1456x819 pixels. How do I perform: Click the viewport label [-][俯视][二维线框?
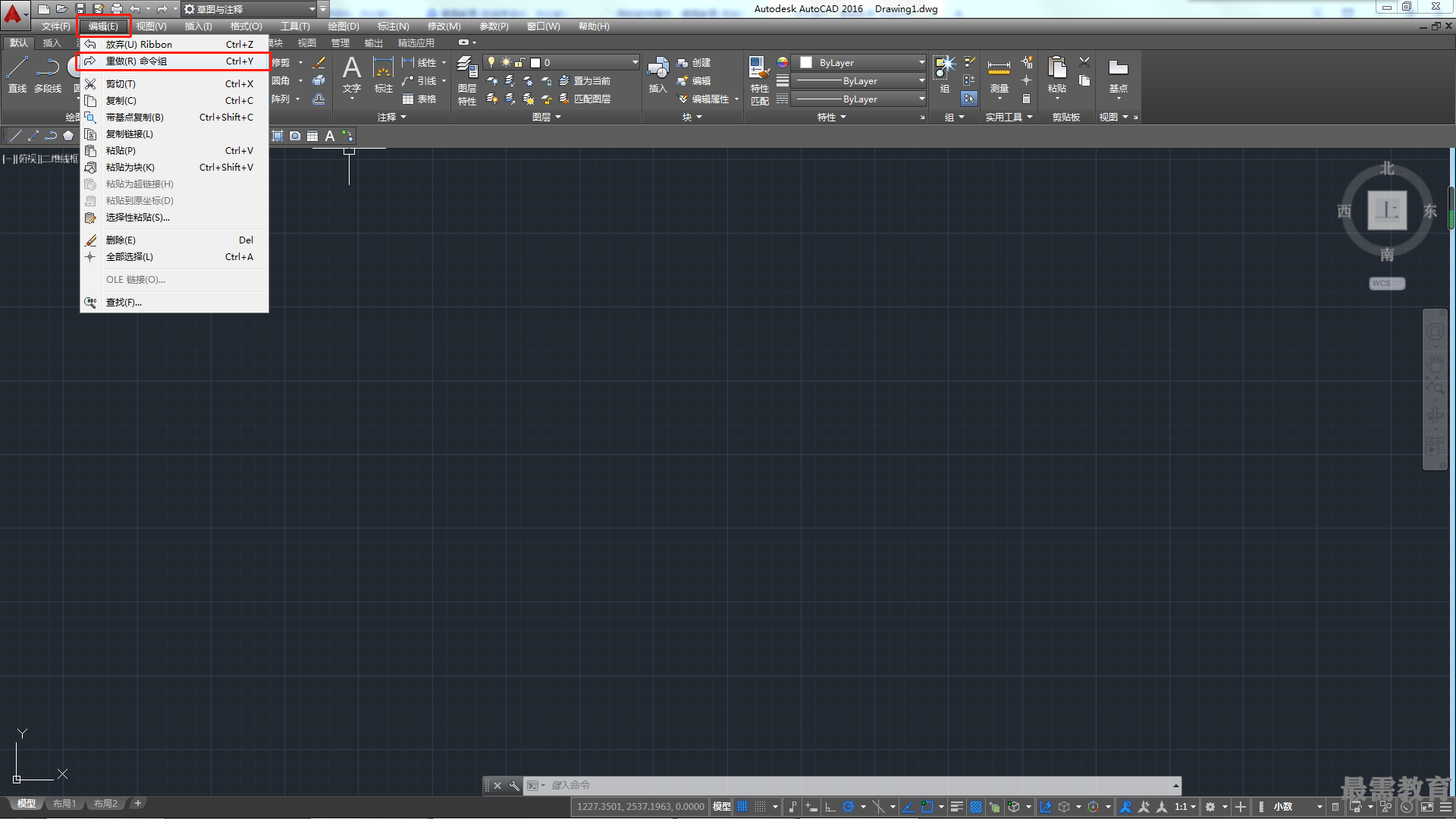click(40, 158)
